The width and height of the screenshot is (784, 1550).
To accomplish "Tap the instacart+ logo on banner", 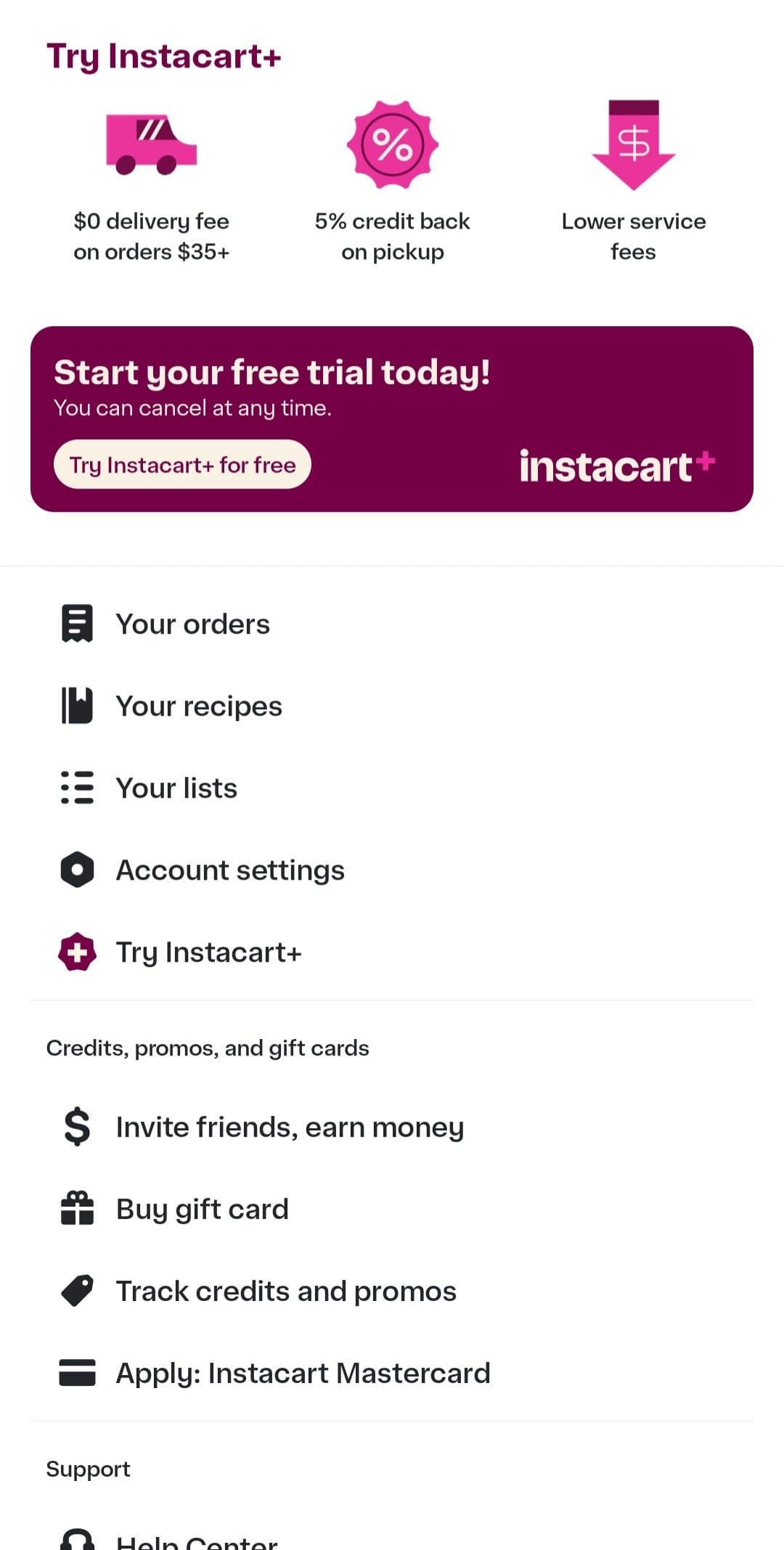I will [x=617, y=466].
